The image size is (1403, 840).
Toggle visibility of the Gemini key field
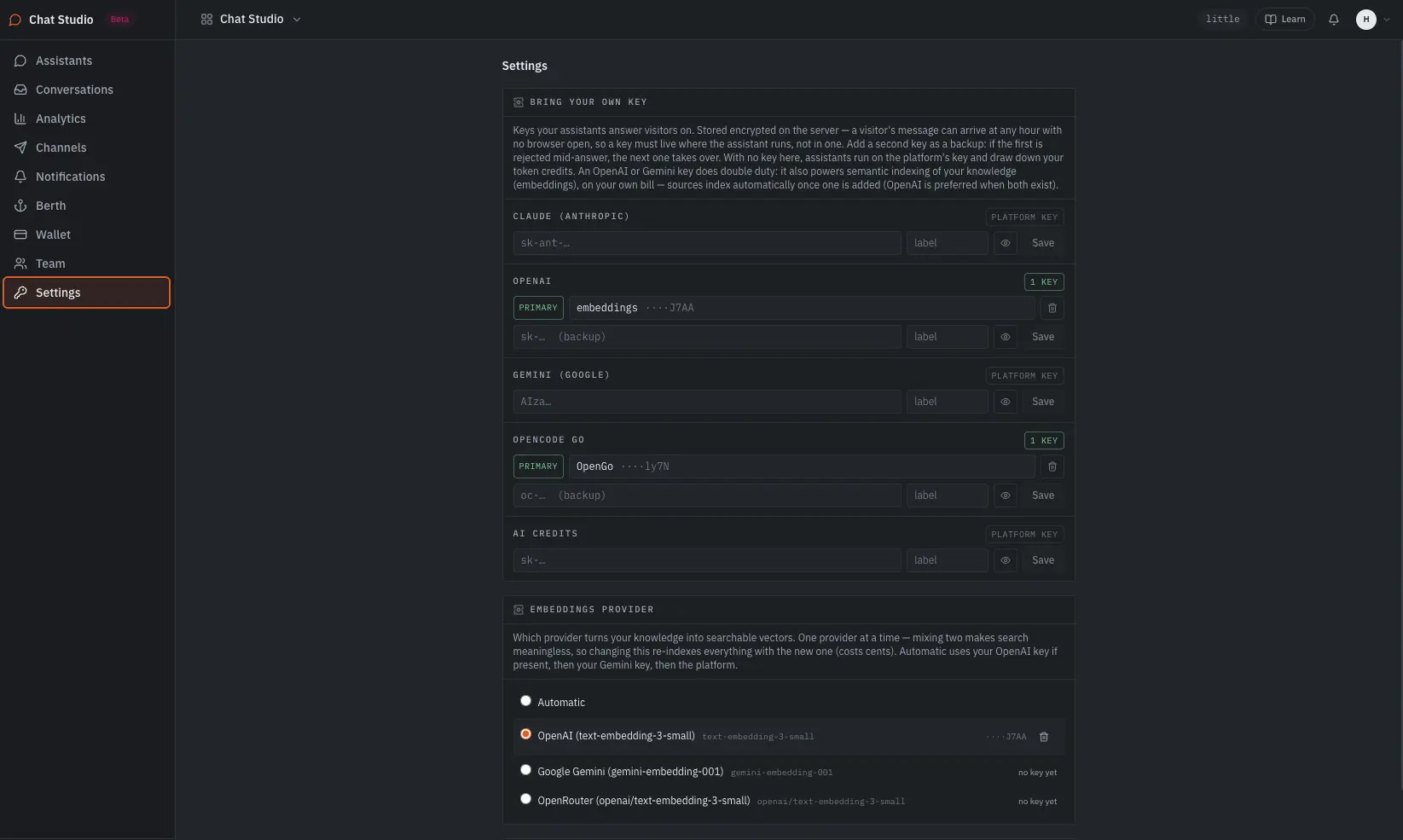1006,402
